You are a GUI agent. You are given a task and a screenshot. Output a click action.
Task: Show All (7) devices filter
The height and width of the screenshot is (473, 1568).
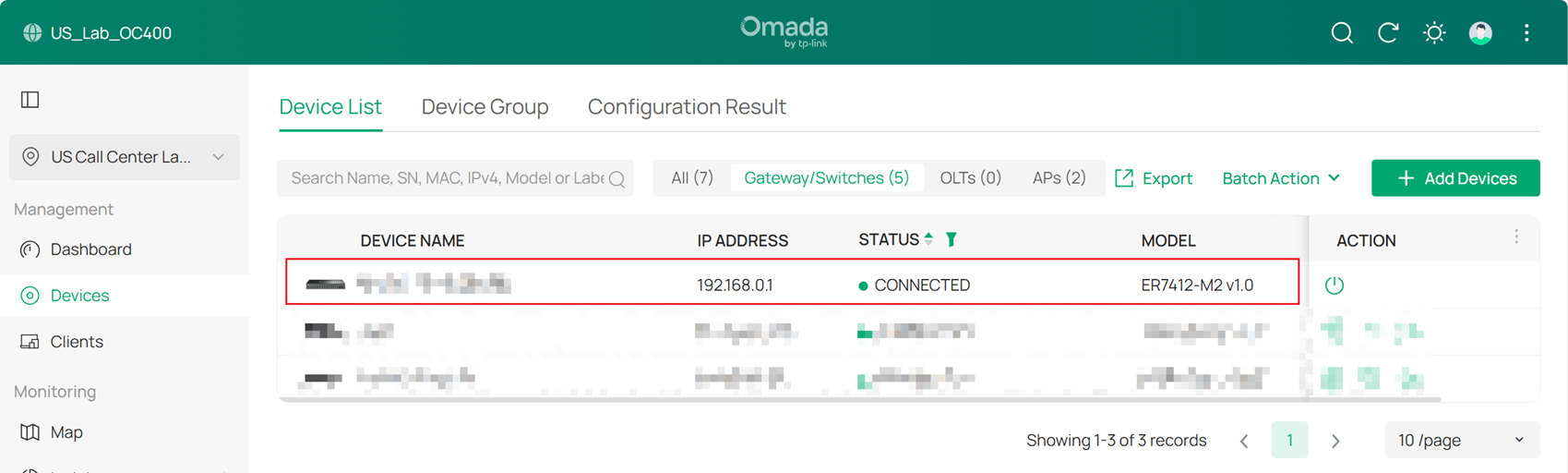coord(692,178)
